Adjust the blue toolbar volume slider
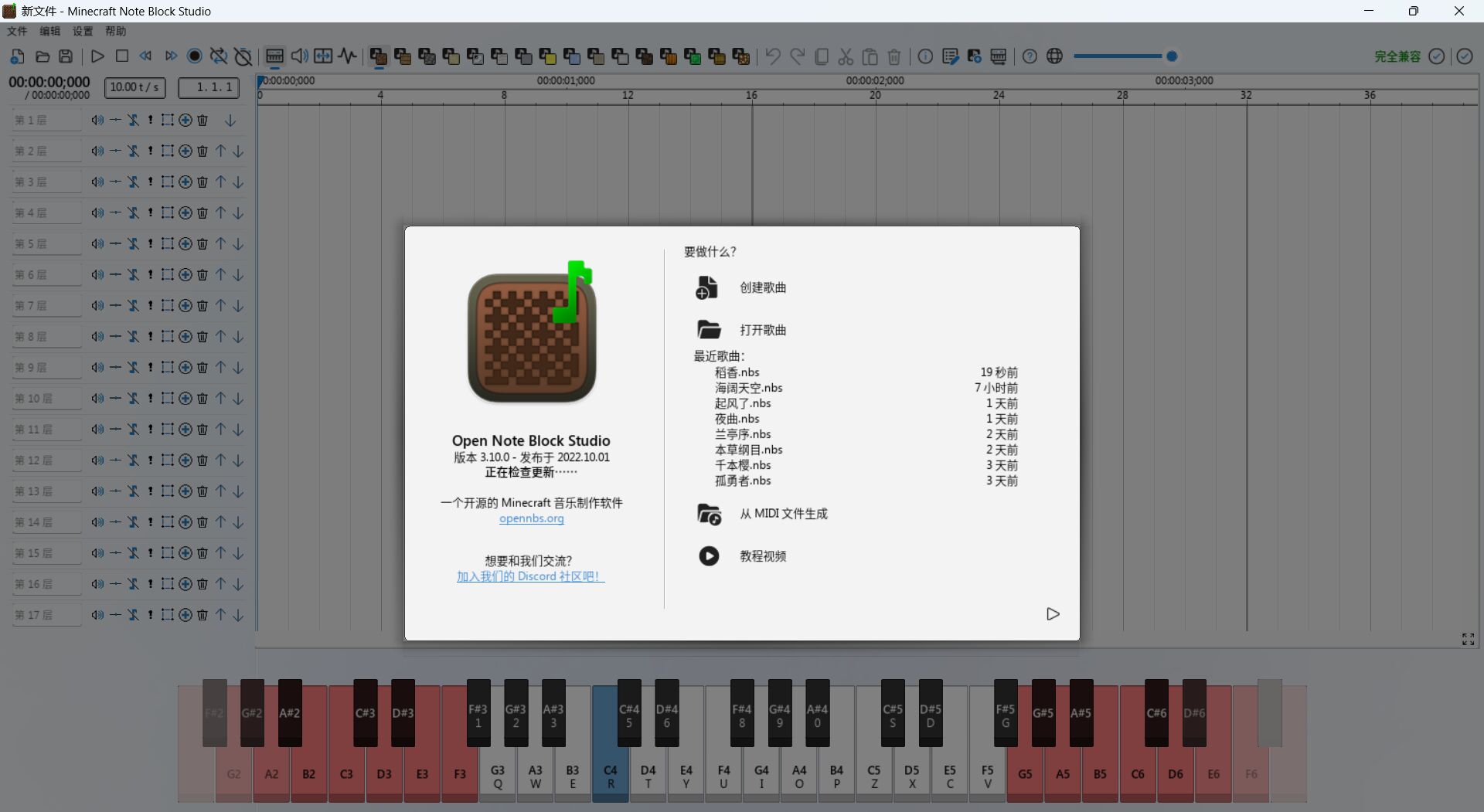This screenshot has width=1484, height=812. click(1125, 56)
